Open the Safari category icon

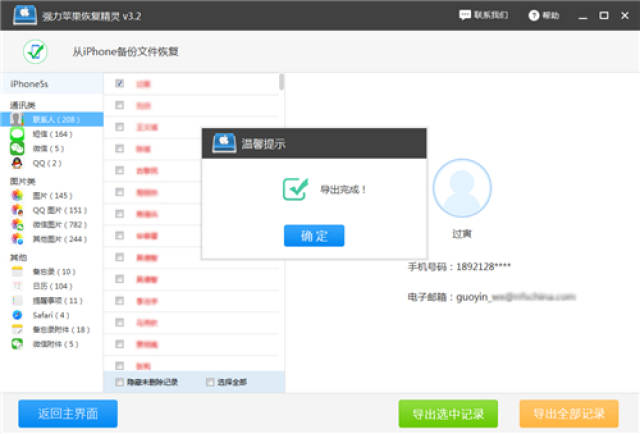point(17,315)
